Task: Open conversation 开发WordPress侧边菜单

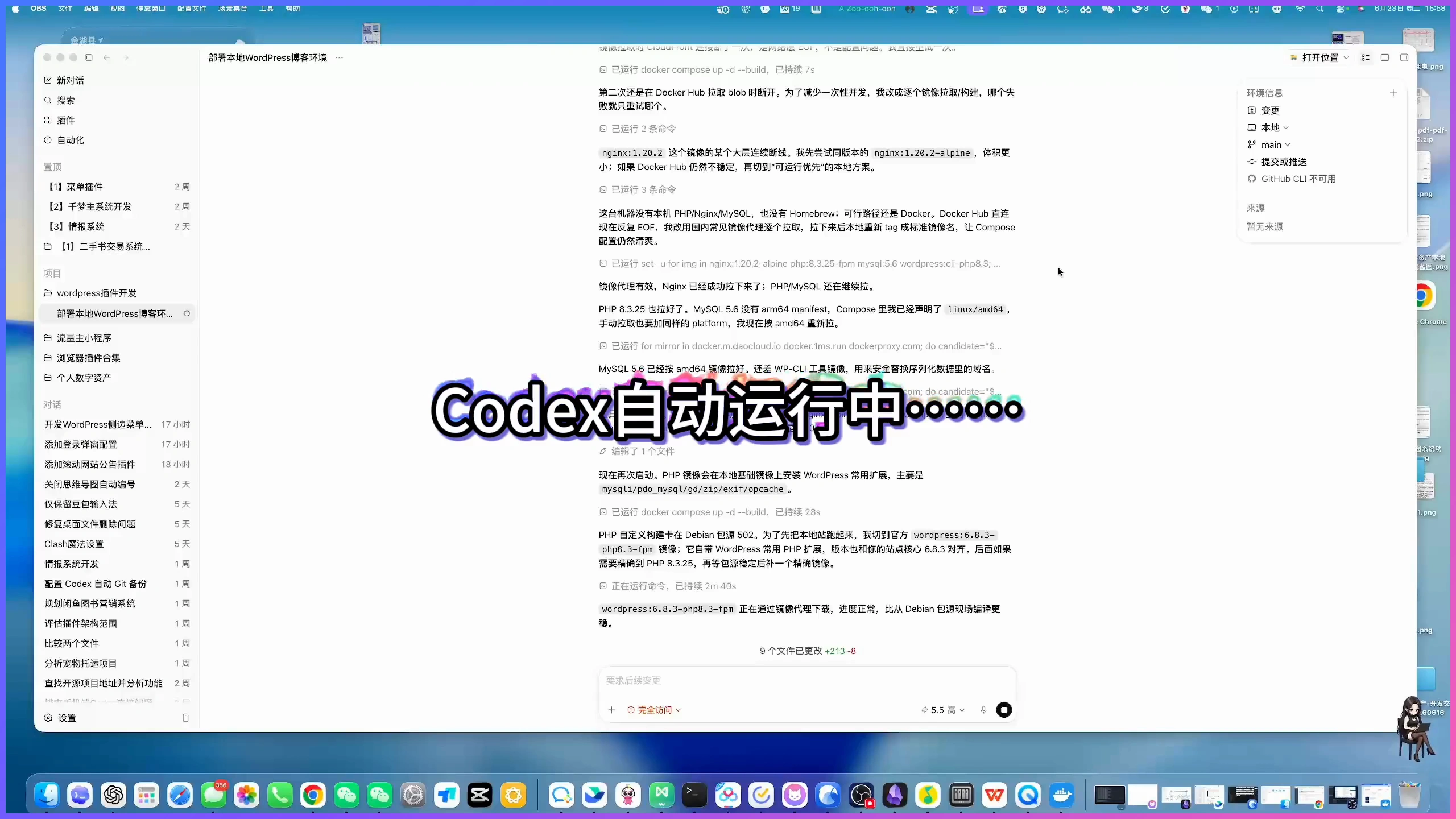Action: point(118,424)
